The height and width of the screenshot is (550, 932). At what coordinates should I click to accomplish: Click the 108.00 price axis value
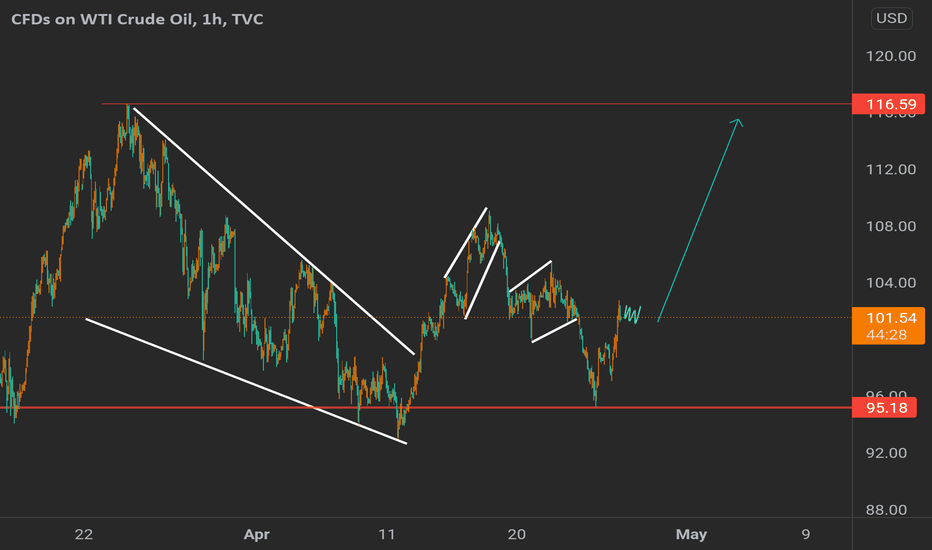pos(890,226)
